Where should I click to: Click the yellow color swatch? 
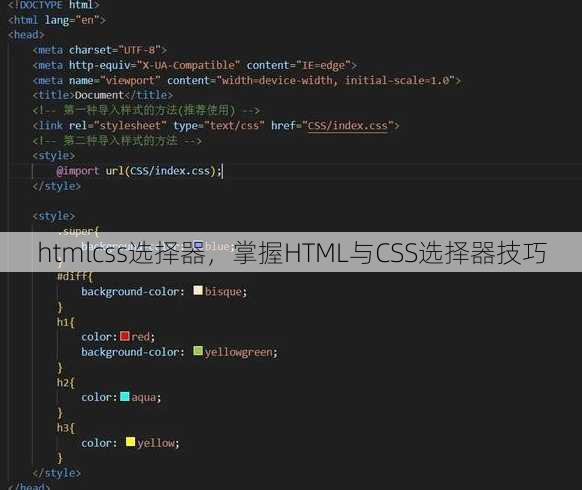click(x=131, y=442)
